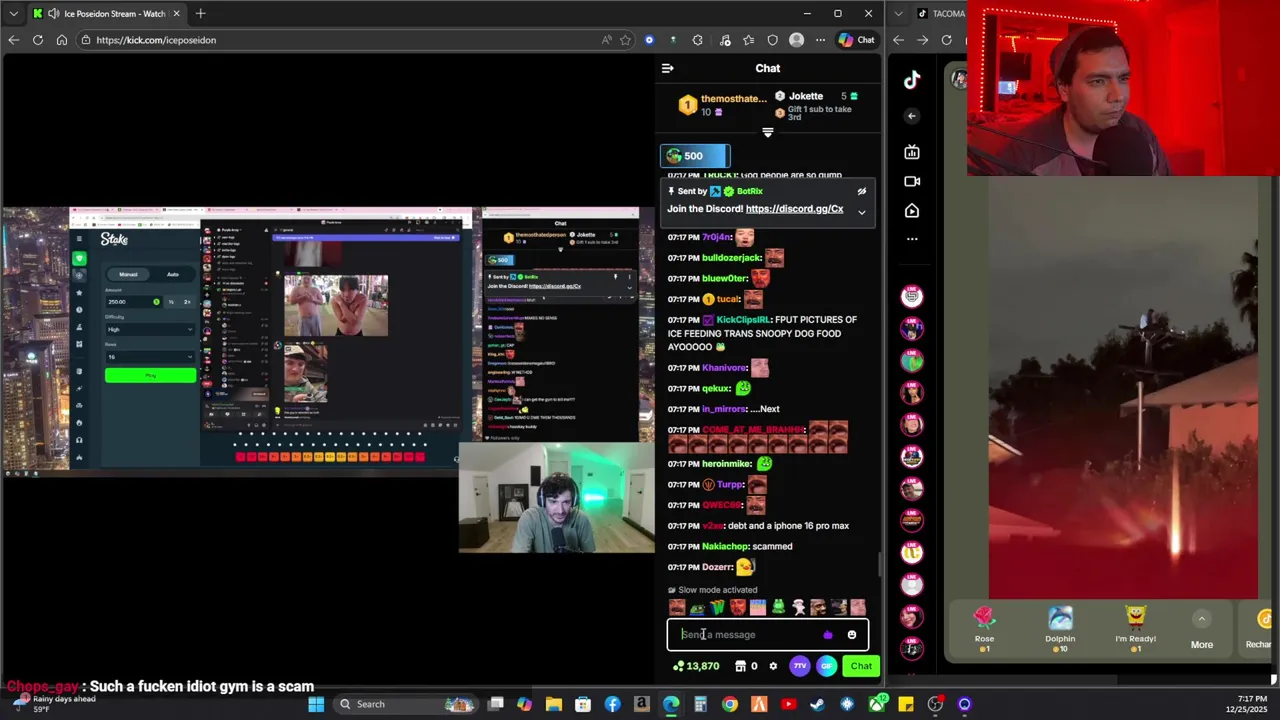
Task: Go back in the TikTok browser window
Action: (899, 40)
